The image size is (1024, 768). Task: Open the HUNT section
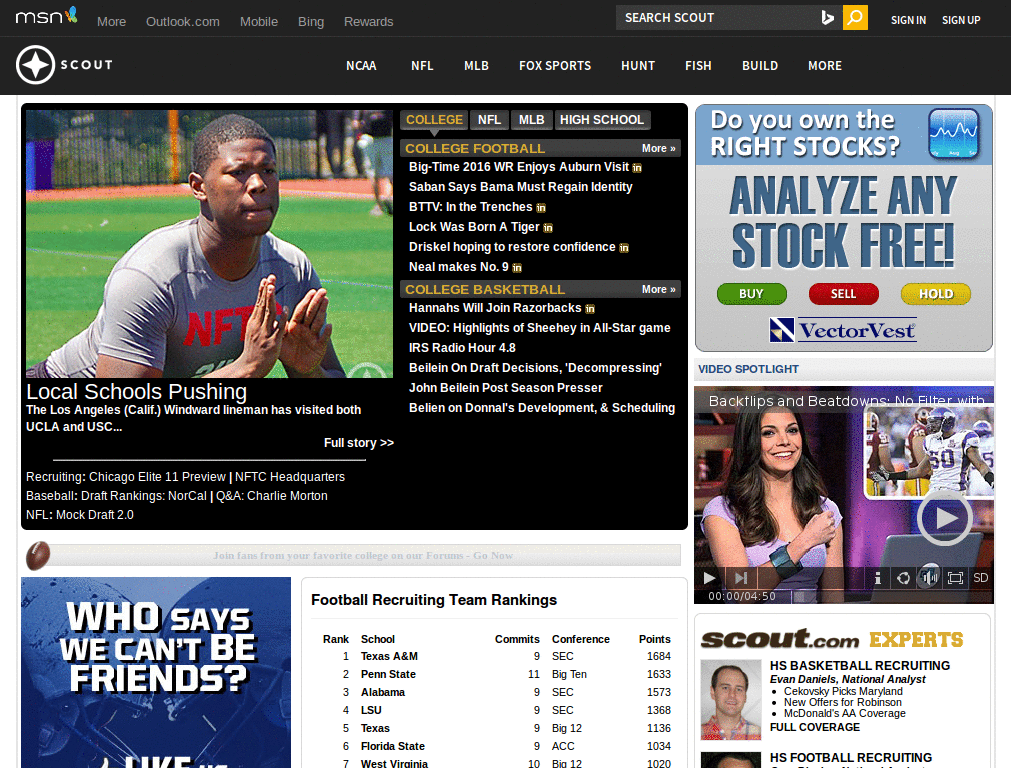click(638, 66)
